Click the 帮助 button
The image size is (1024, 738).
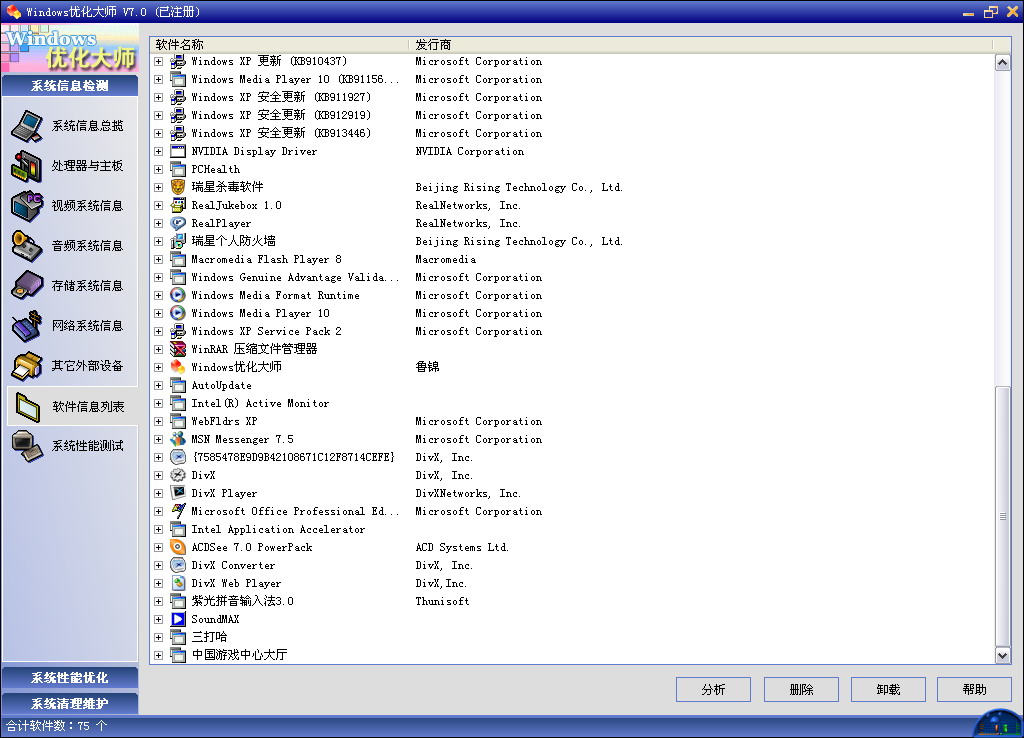(974, 690)
